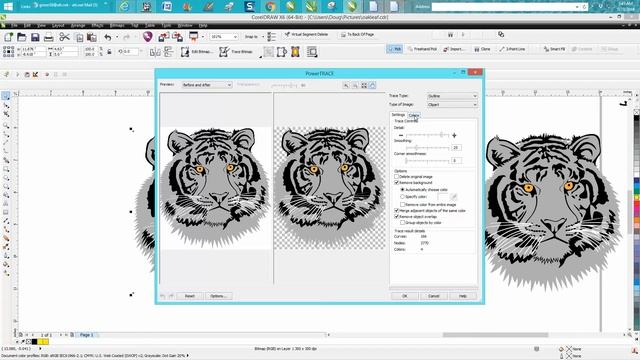Click the Wrap text icon on property bar
The height and width of the screenshot is (360, 640).
click(x=312, y=52)
